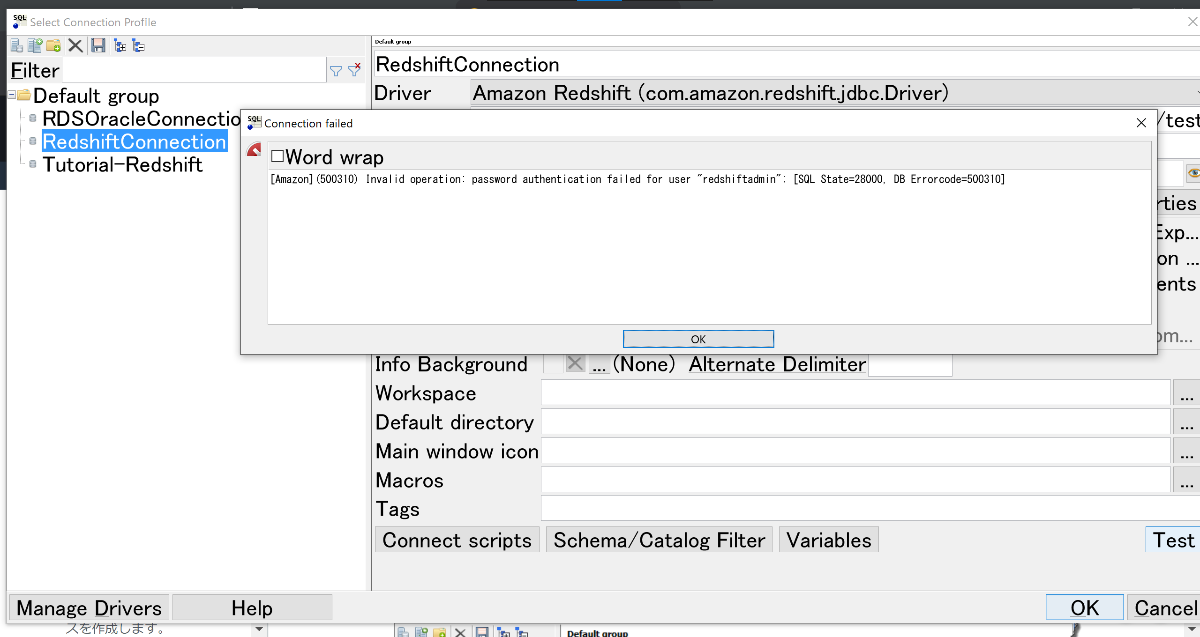The image size is (1200, 637).
Task: Browse Main window icon ellipsis button
Action: pos(1186,452)
